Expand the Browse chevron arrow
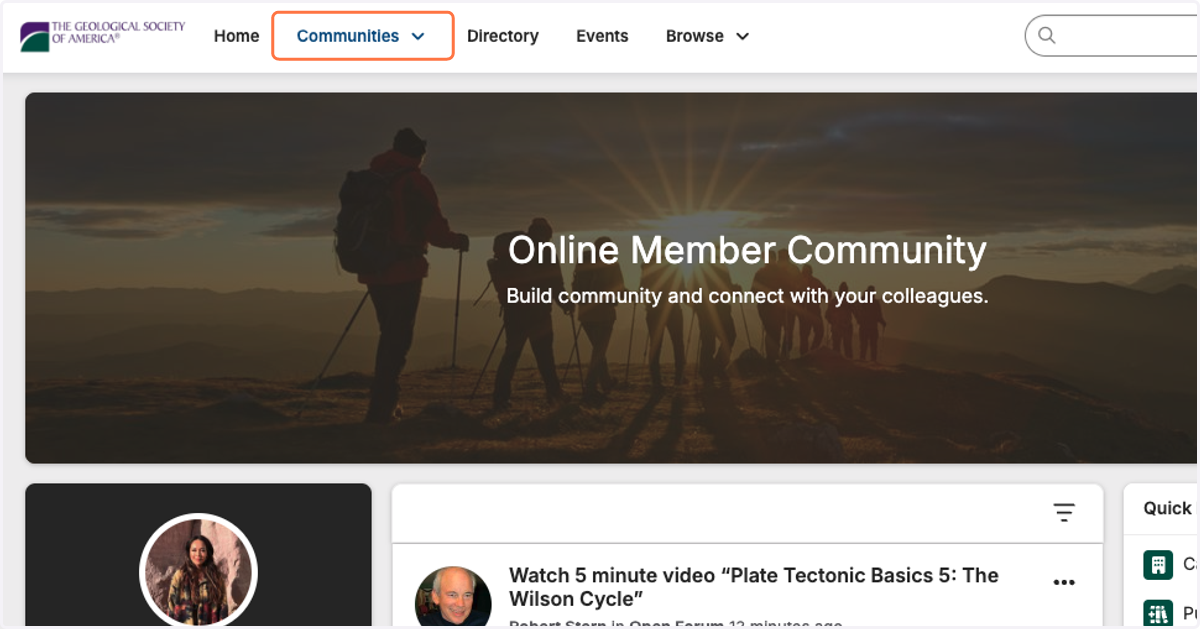 click(x=742, y=36)
